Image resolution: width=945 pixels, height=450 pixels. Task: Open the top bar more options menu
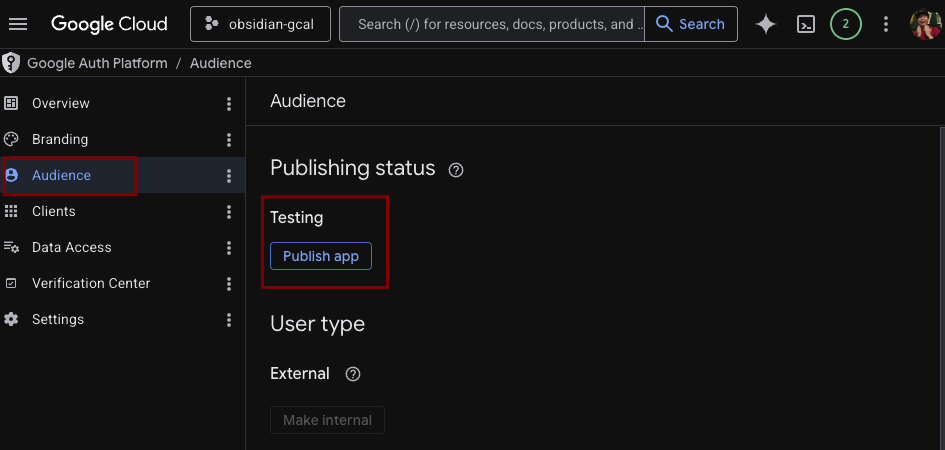[885, 24]
